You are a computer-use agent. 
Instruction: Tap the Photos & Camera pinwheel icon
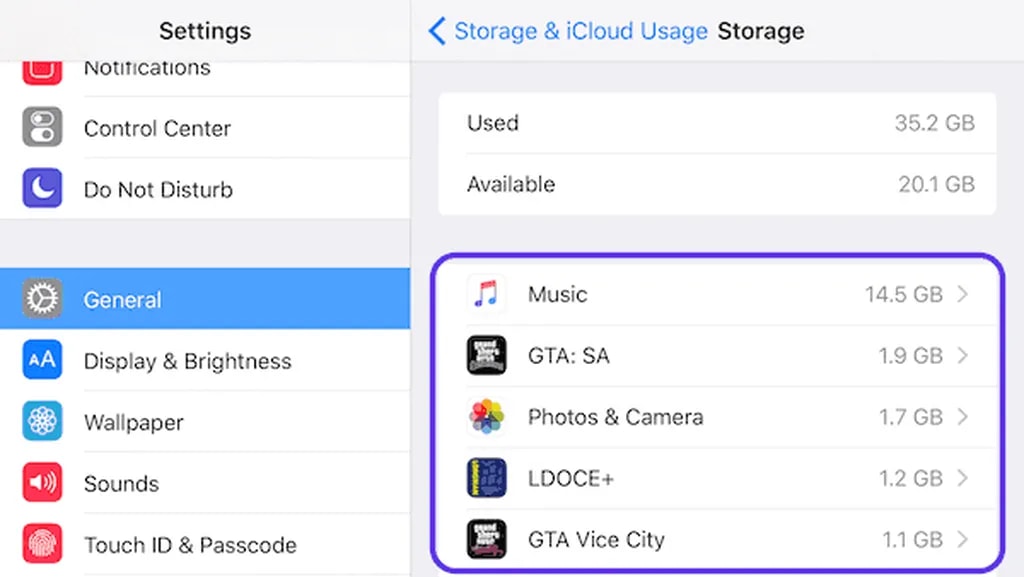pos(486,417)
